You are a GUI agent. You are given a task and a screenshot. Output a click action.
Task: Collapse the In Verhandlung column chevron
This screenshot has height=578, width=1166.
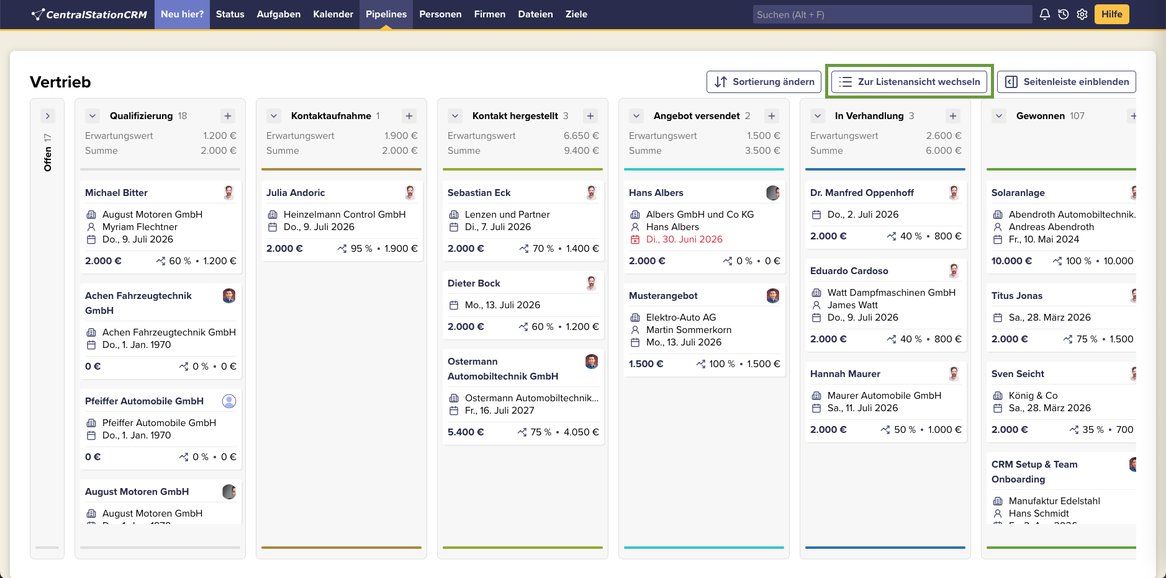(x=817, y=116)
